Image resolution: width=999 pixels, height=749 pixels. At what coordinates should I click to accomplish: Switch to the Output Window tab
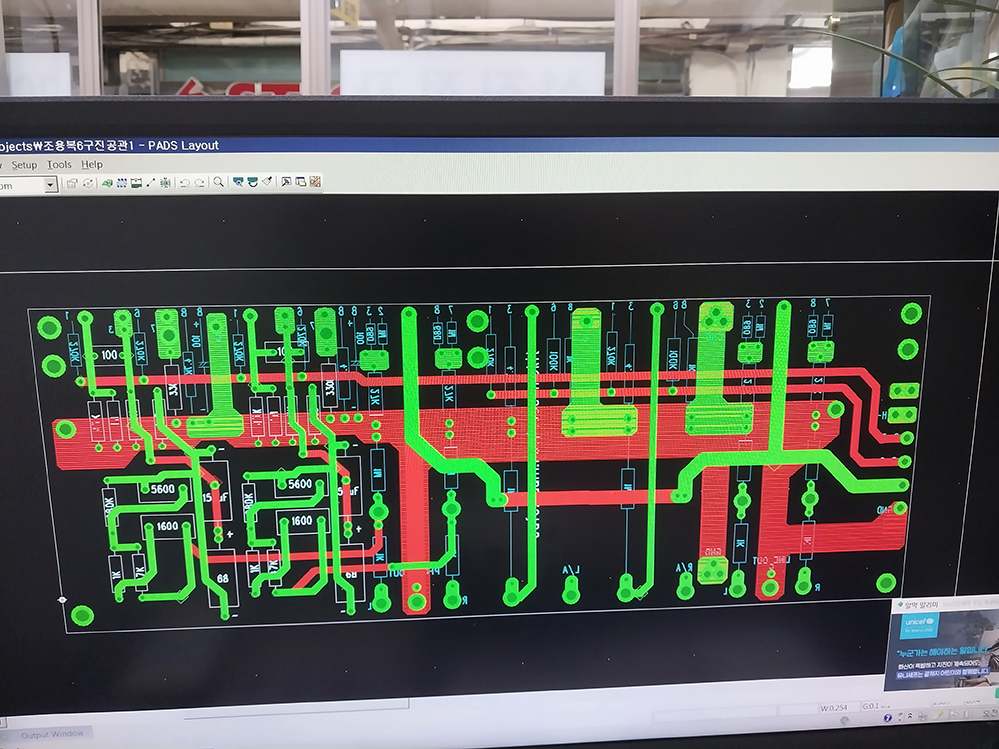(52, 734)
